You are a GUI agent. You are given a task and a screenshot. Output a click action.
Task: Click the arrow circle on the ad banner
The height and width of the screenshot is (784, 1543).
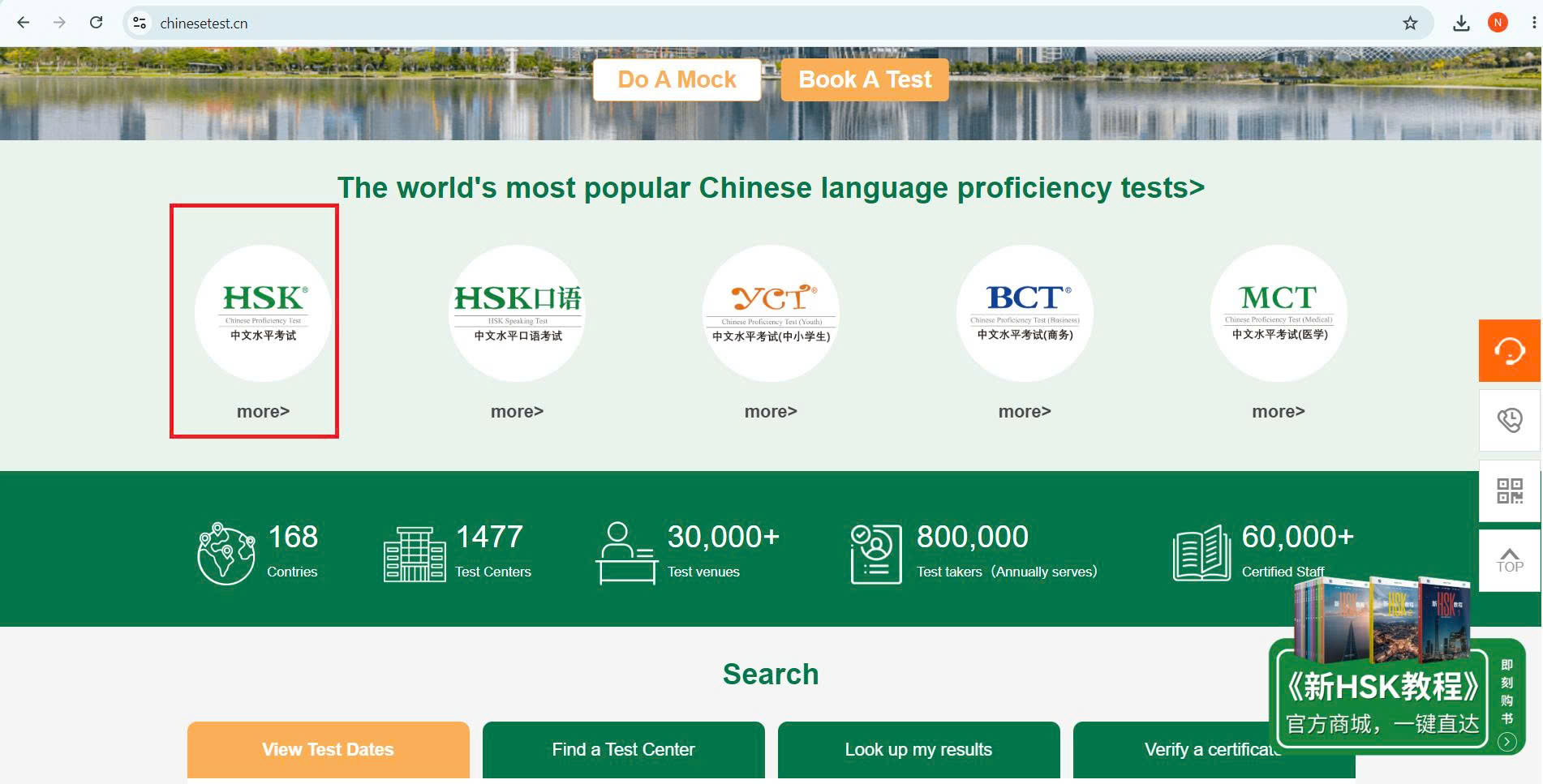[x=1507, y=741]
